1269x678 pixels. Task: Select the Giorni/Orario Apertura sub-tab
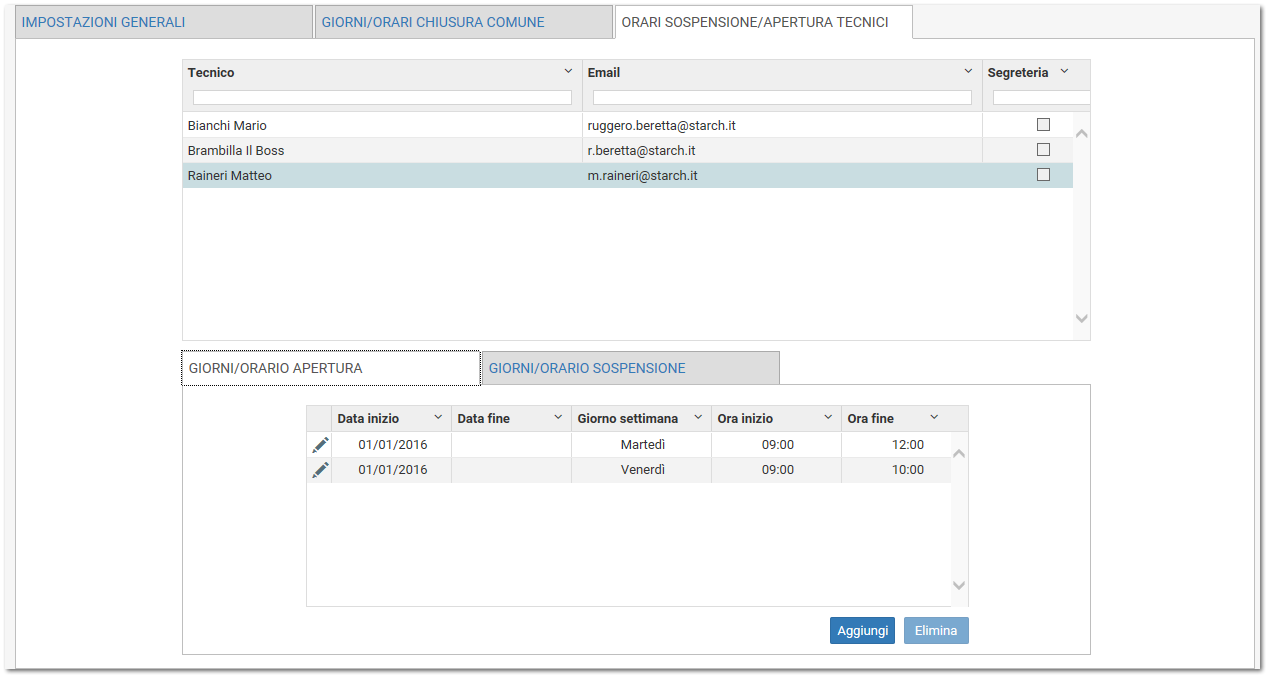click(x=331, y=368)
